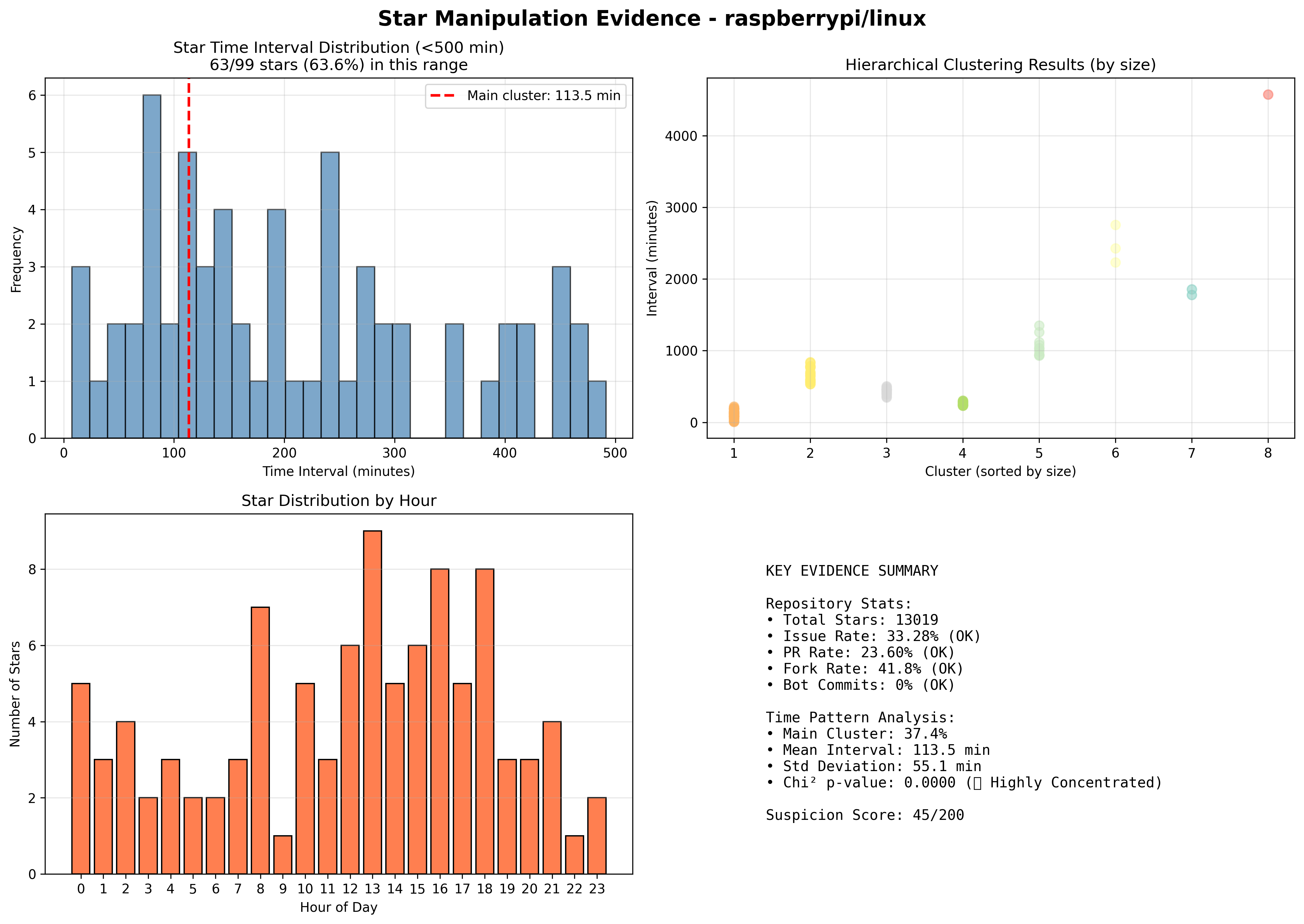Click tick label '6' on the Frequency axis

point(33,96)
